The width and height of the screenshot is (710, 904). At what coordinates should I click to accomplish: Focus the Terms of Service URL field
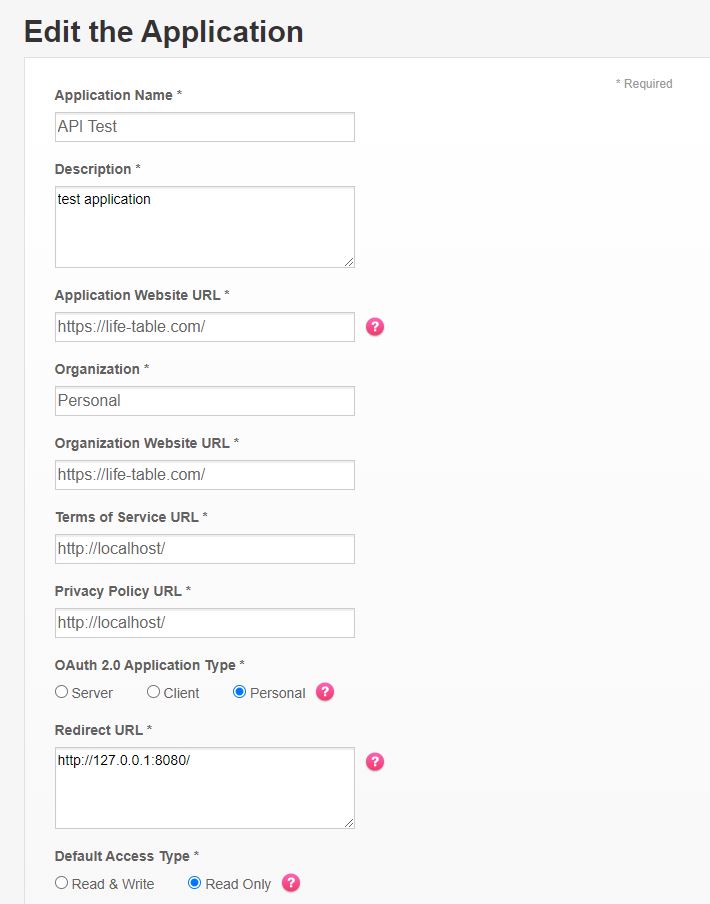204,549
